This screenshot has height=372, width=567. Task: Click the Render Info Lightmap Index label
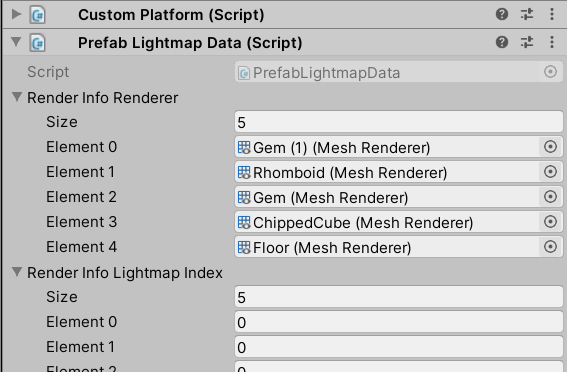(x=125, y=273)
